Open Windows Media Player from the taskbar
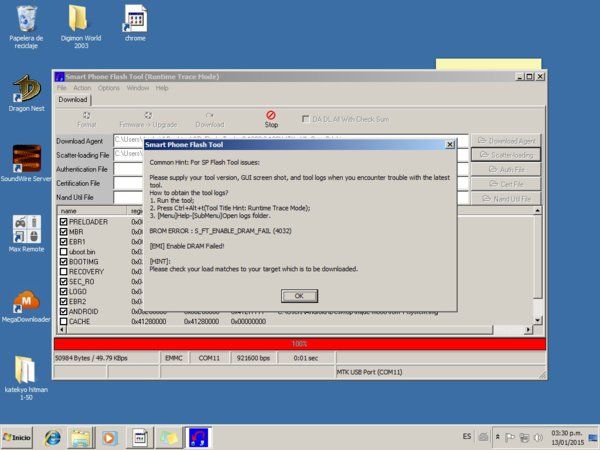The height and width of the screenshot is (450, 600). pyautogui.click(x=109, y=437)
